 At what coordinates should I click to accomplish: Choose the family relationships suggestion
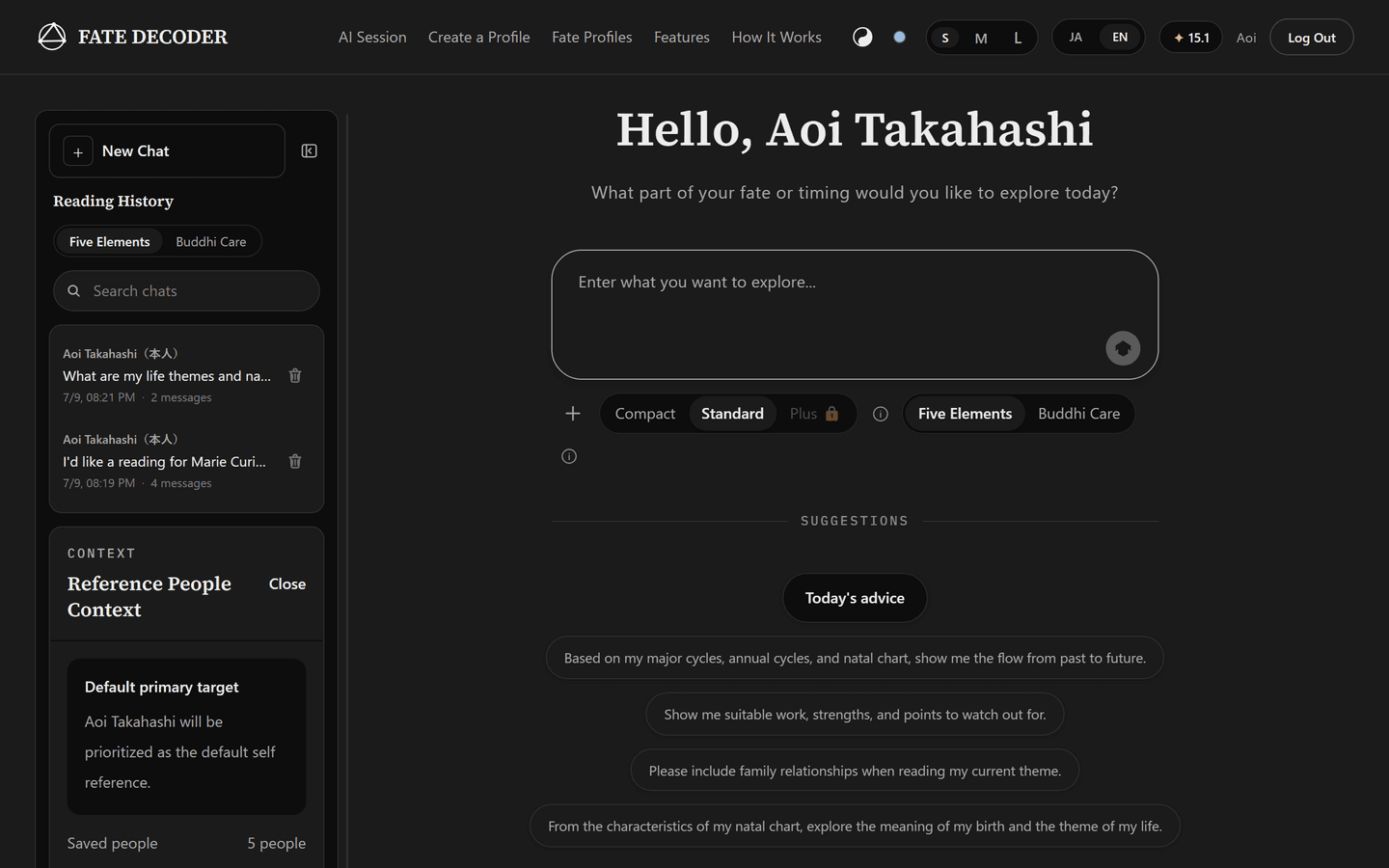pos(855,771)
